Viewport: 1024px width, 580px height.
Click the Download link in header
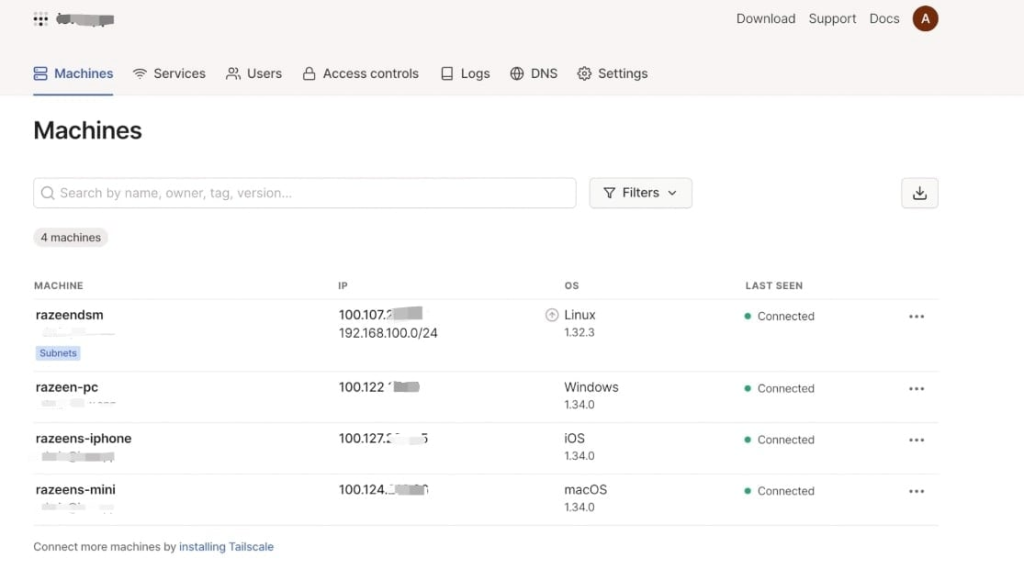[x=765, y=19]
